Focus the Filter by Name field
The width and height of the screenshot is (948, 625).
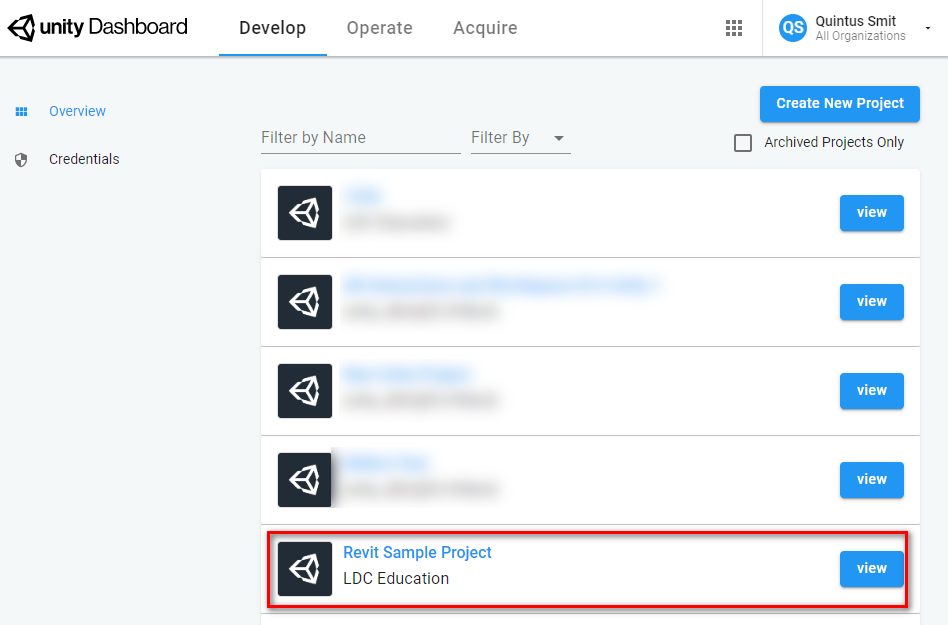tap(360, 138)
